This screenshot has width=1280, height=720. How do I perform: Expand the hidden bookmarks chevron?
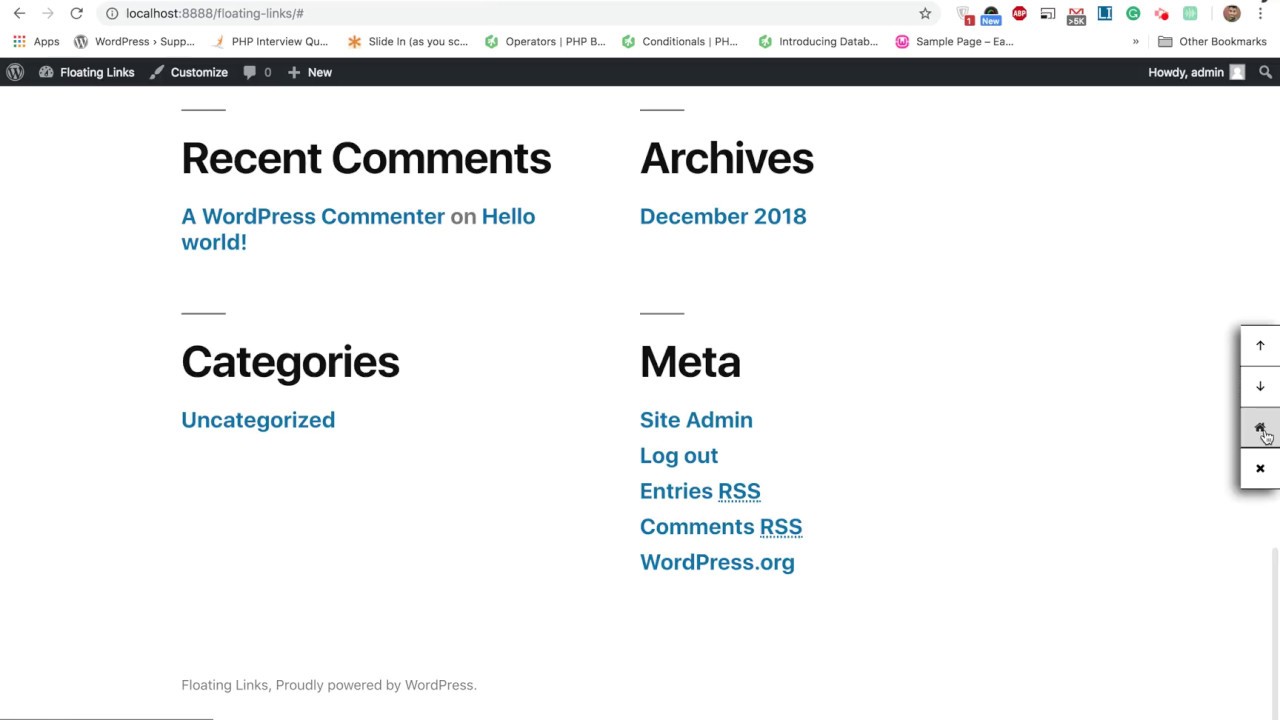point(1135,42)
